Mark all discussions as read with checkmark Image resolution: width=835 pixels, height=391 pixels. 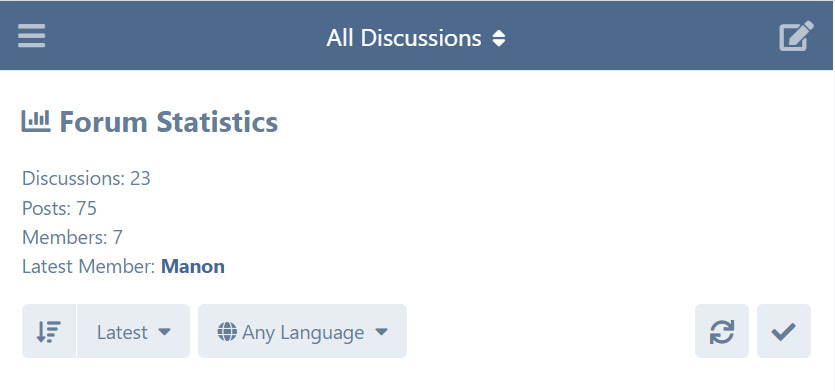784,331
